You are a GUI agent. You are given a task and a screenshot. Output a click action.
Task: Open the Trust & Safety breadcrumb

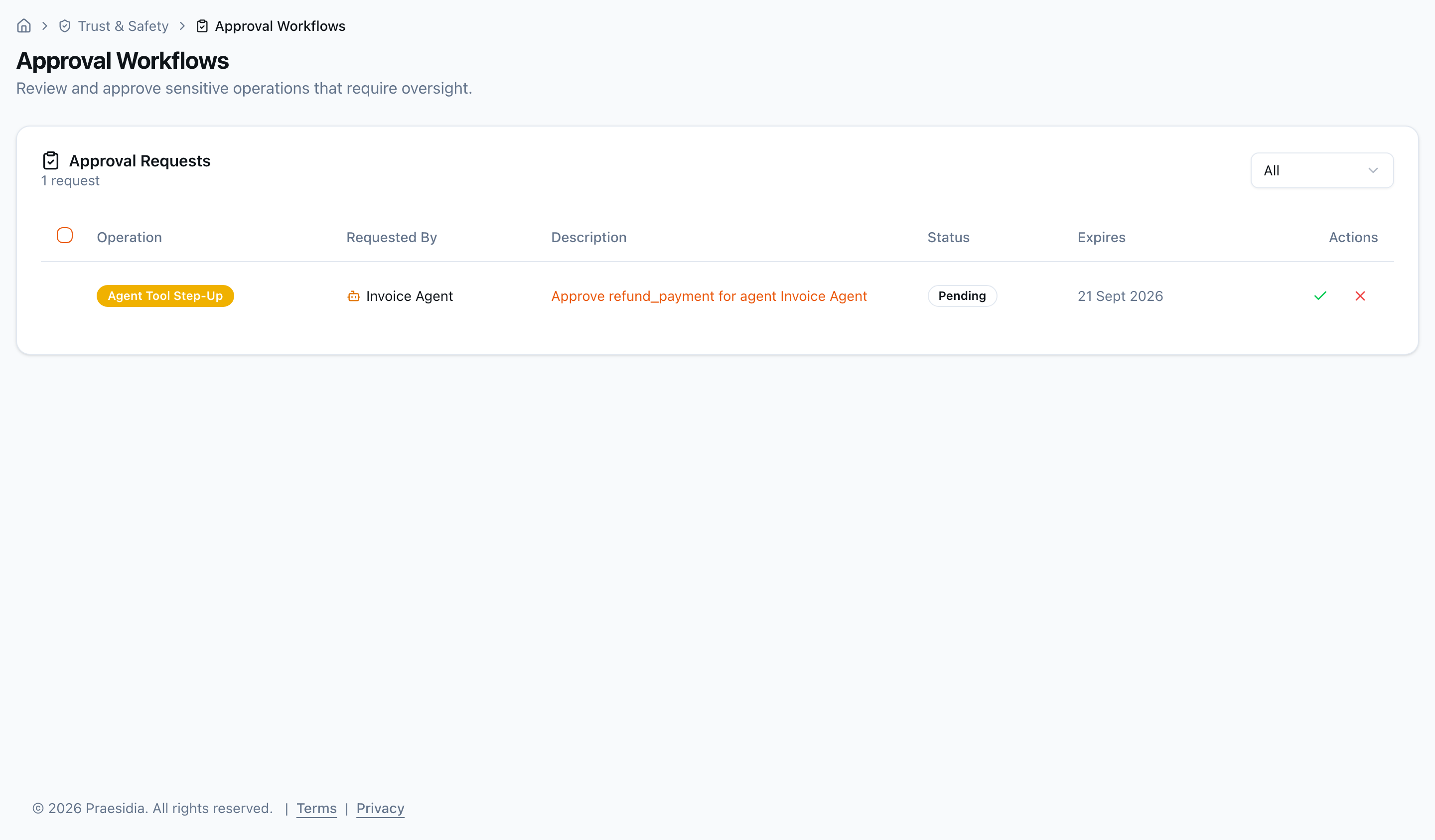point(123,26)
